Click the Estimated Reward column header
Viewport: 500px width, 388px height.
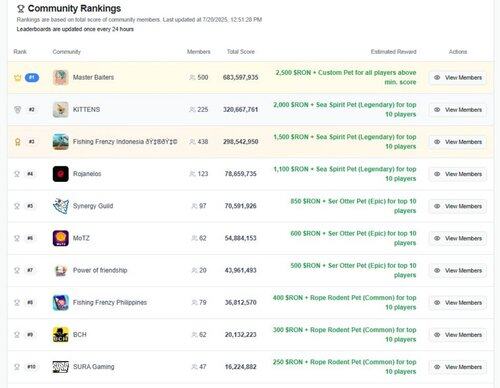pyautogui.click(x=393, y=52)
